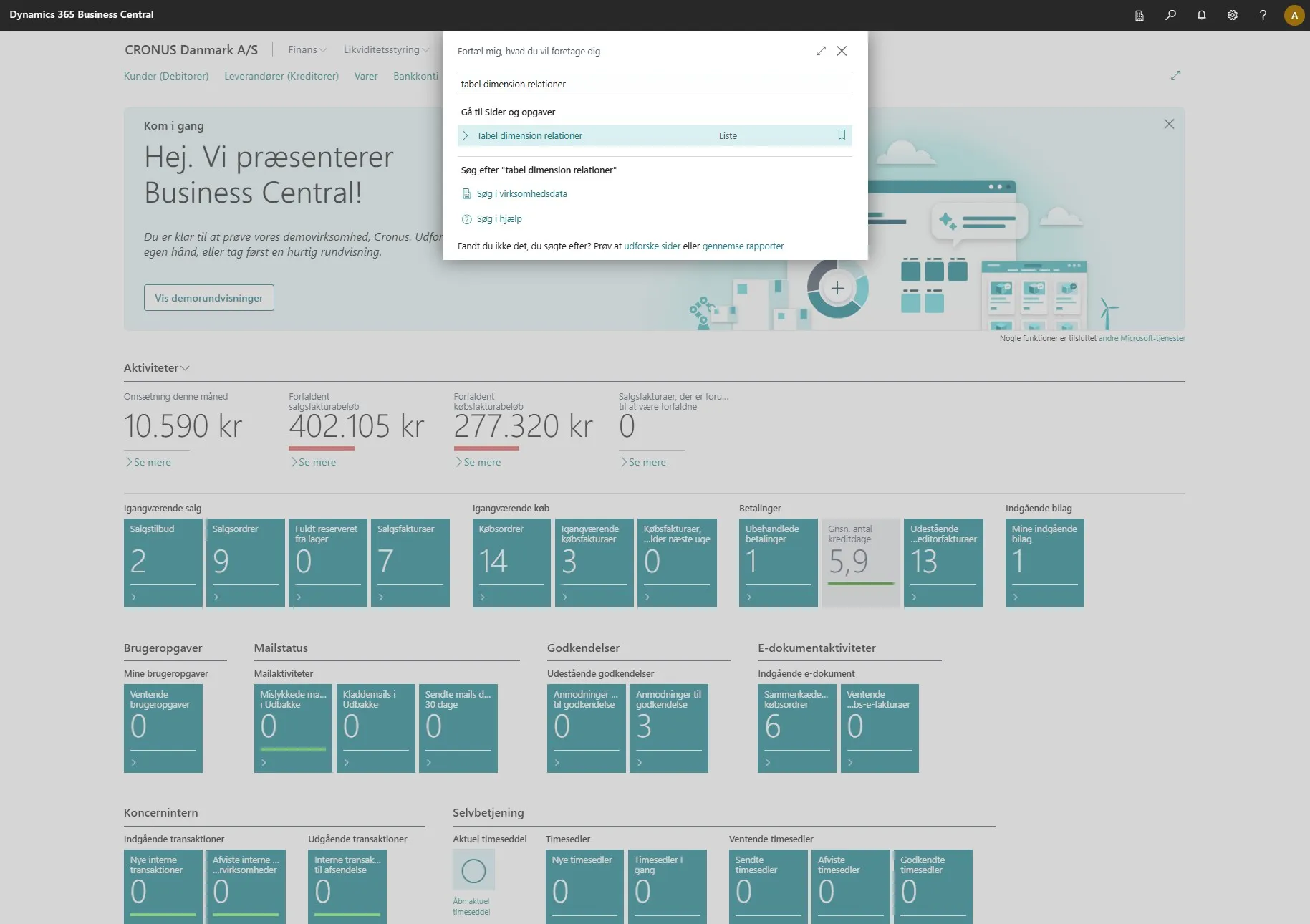The image size is (1310, 924).
Task: Open the Salgsordrer tile
Action: (246, 563)
